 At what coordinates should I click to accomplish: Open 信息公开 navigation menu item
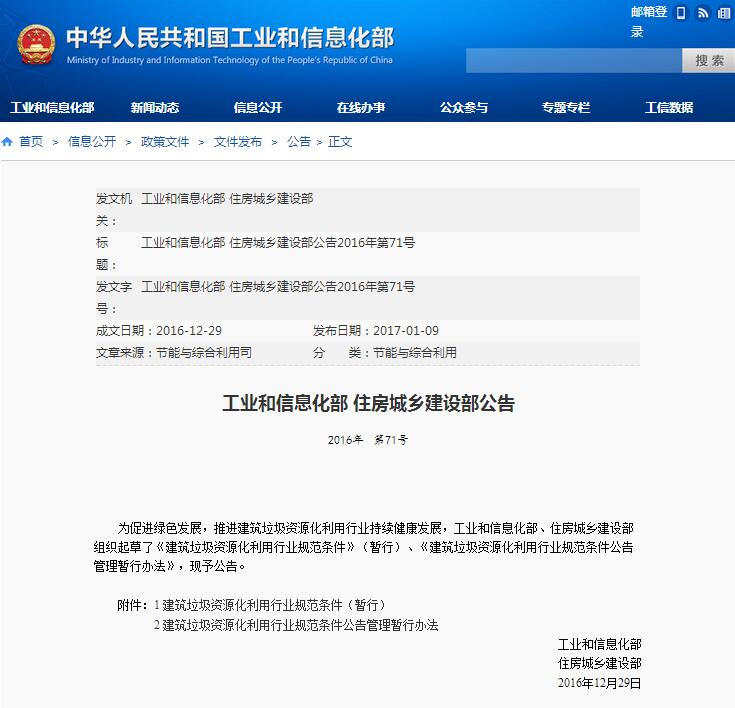[x=258, y=107]
